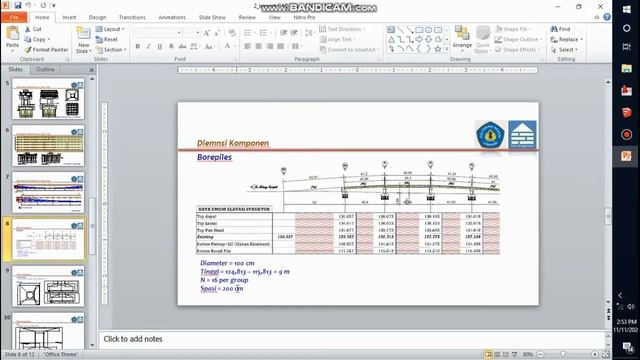Open the File tab
640x360 pixels.
[x=14, y=17]
